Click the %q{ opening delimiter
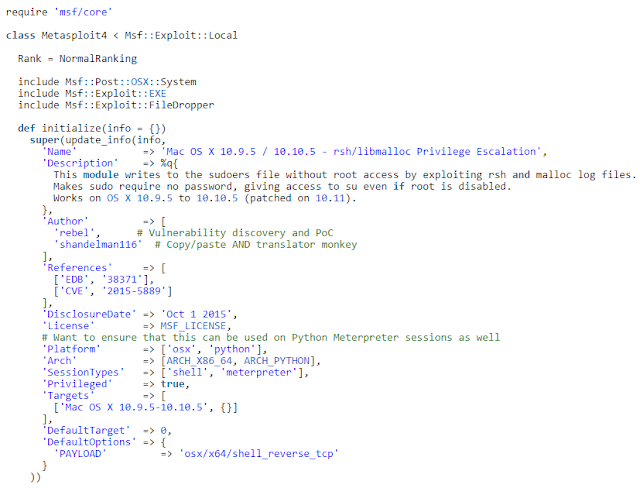Screen dimensions: 640x488 click(169, 163)
